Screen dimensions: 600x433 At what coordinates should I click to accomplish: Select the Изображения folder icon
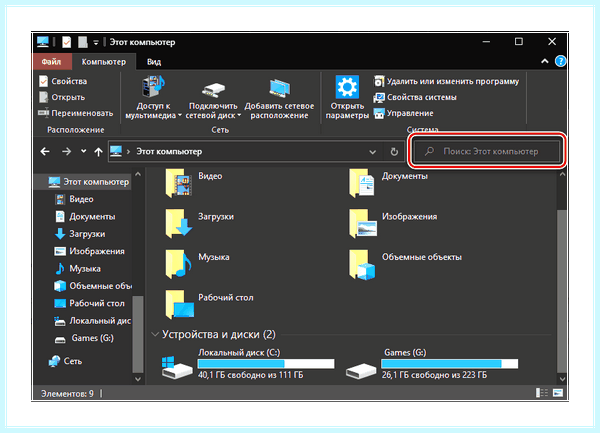(363, 224)
